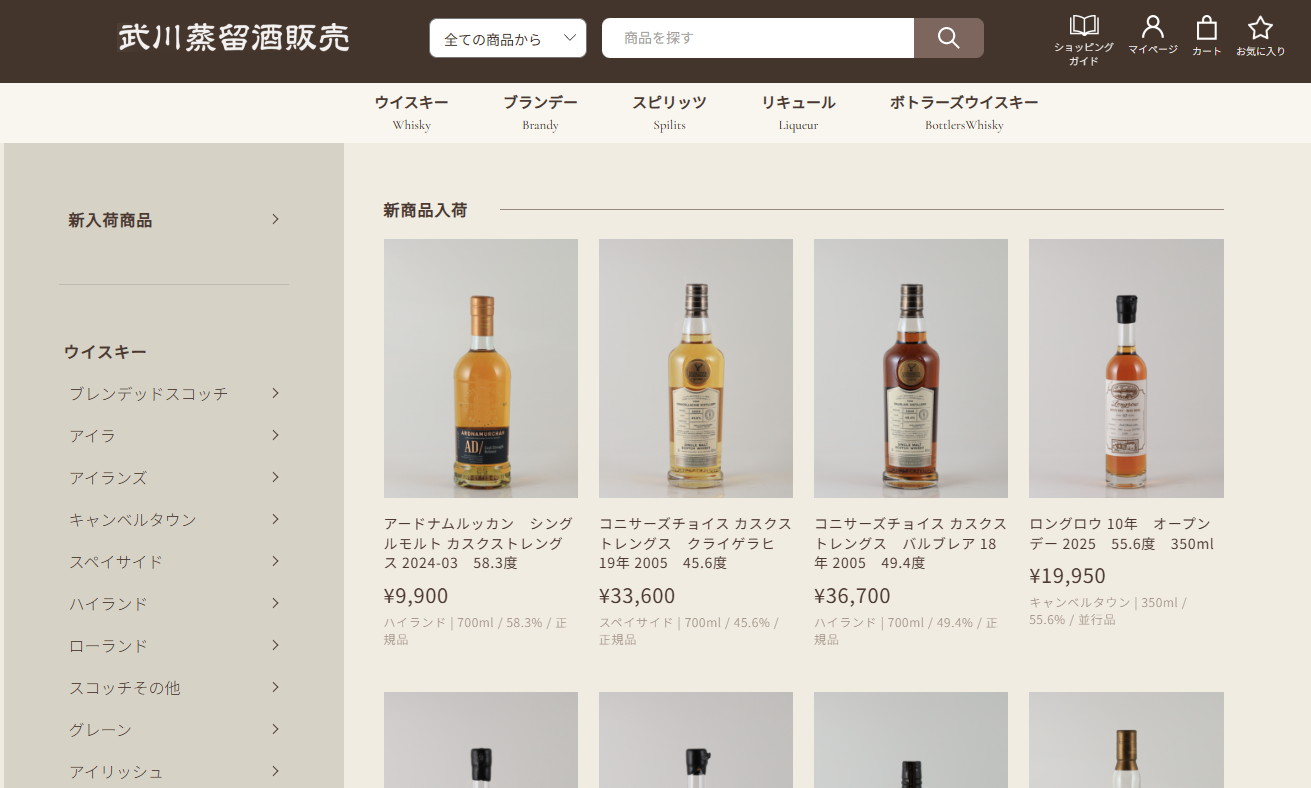
Task: Click the ウイスキー sidebar heading
Action: pos(105,352)
